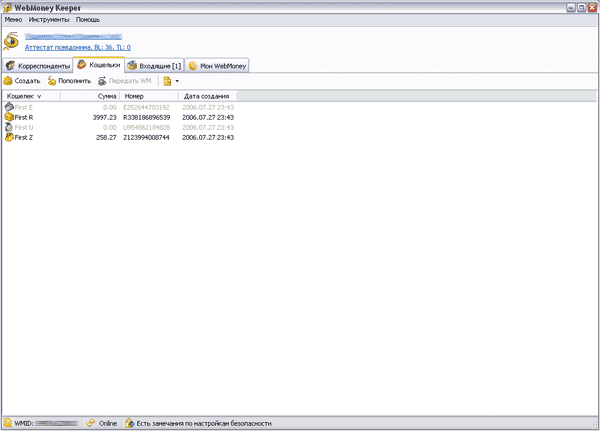
Task: Click the Мои WebMoney tab coin icon
Action: (x=193, y=66)
